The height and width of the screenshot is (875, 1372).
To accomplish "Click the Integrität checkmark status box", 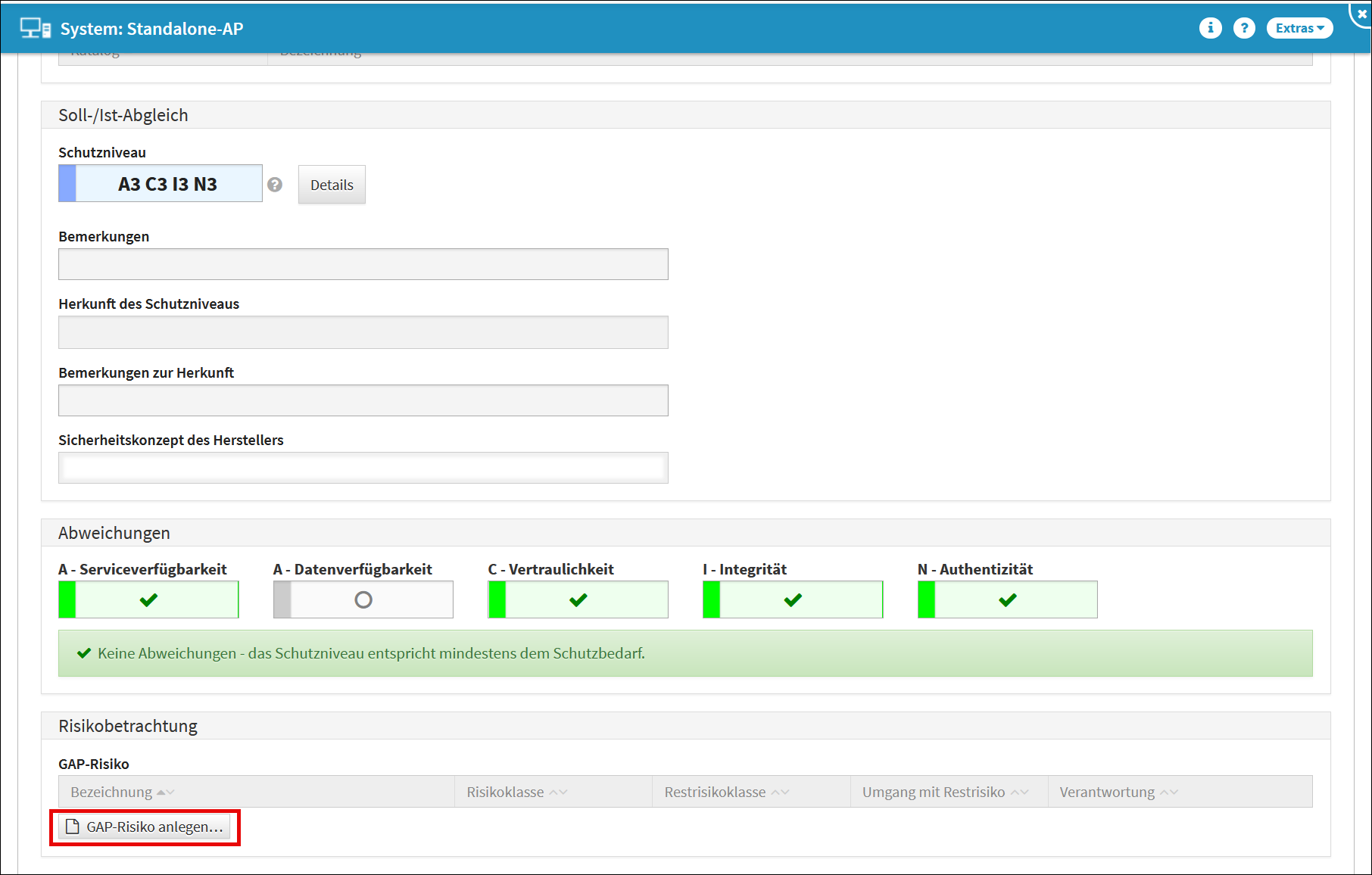I will point(793,599).
